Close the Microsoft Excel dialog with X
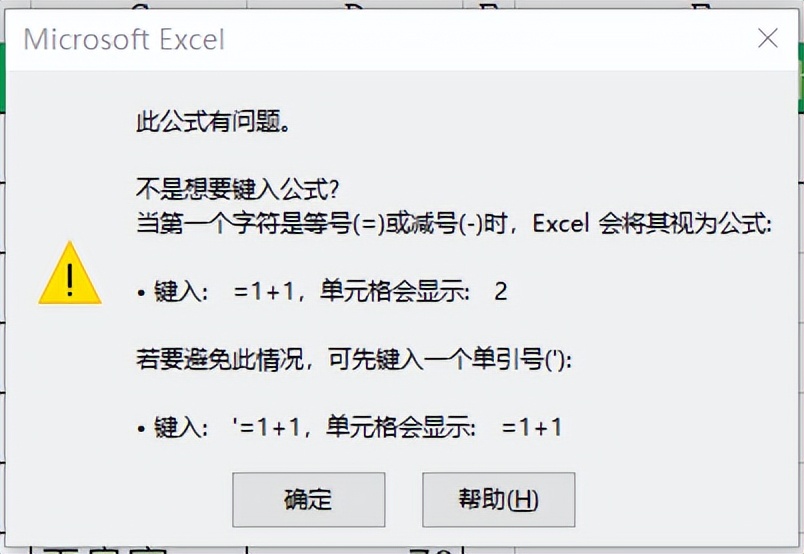The image size is (804, 554). click(768, 38)
